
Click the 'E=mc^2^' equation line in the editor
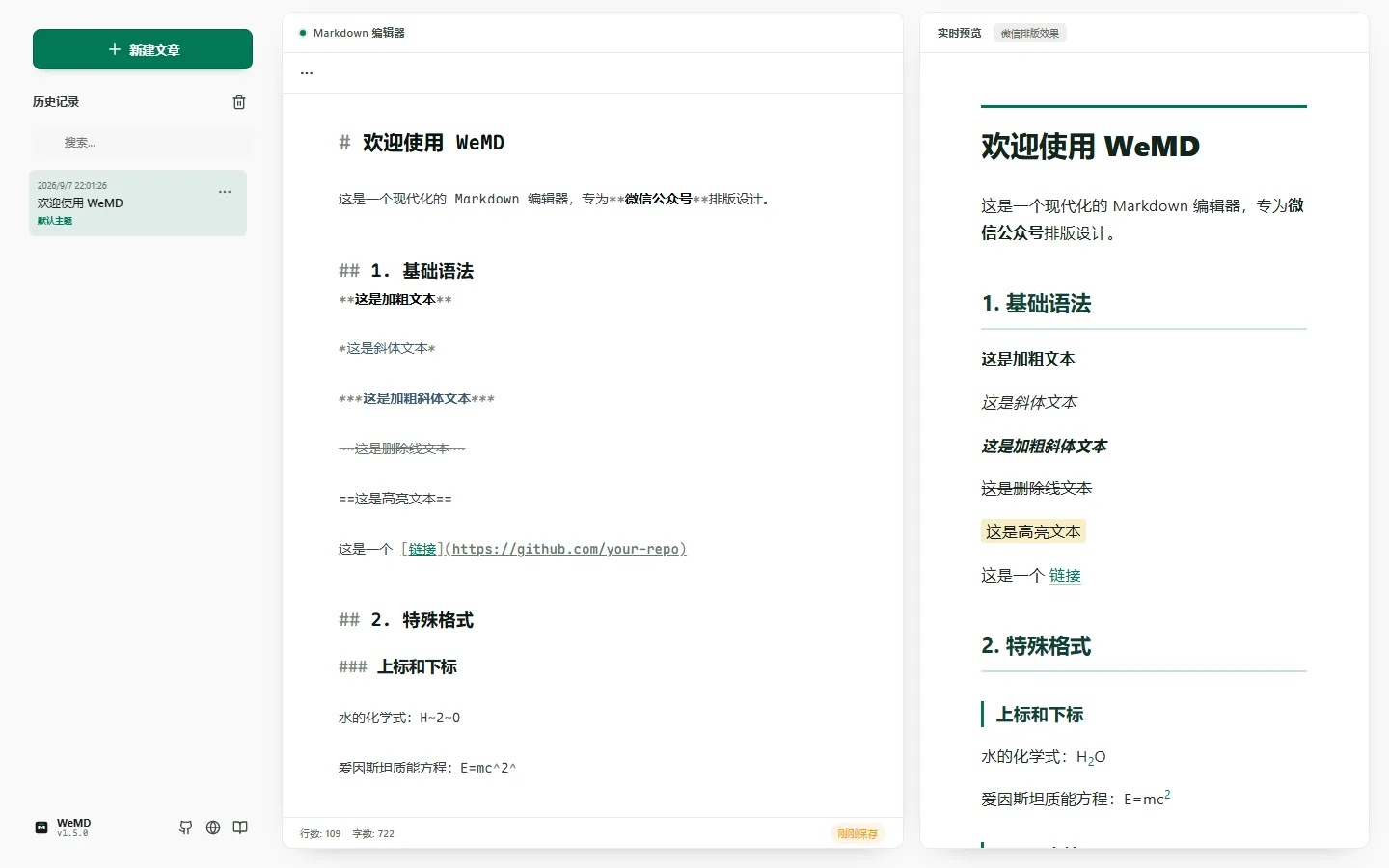[427, 768]
